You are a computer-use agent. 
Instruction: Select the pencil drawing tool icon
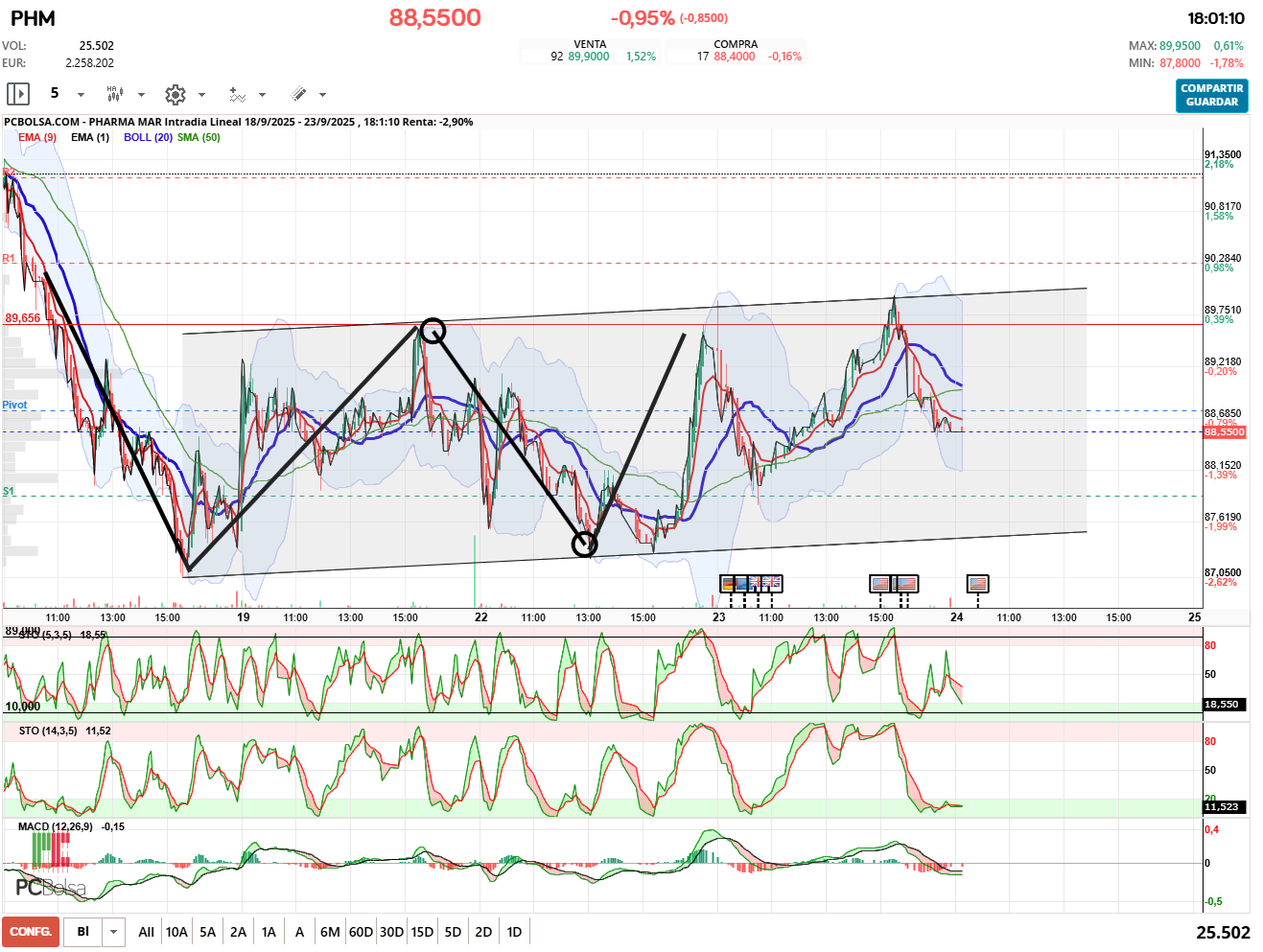(x=298, y=94)
